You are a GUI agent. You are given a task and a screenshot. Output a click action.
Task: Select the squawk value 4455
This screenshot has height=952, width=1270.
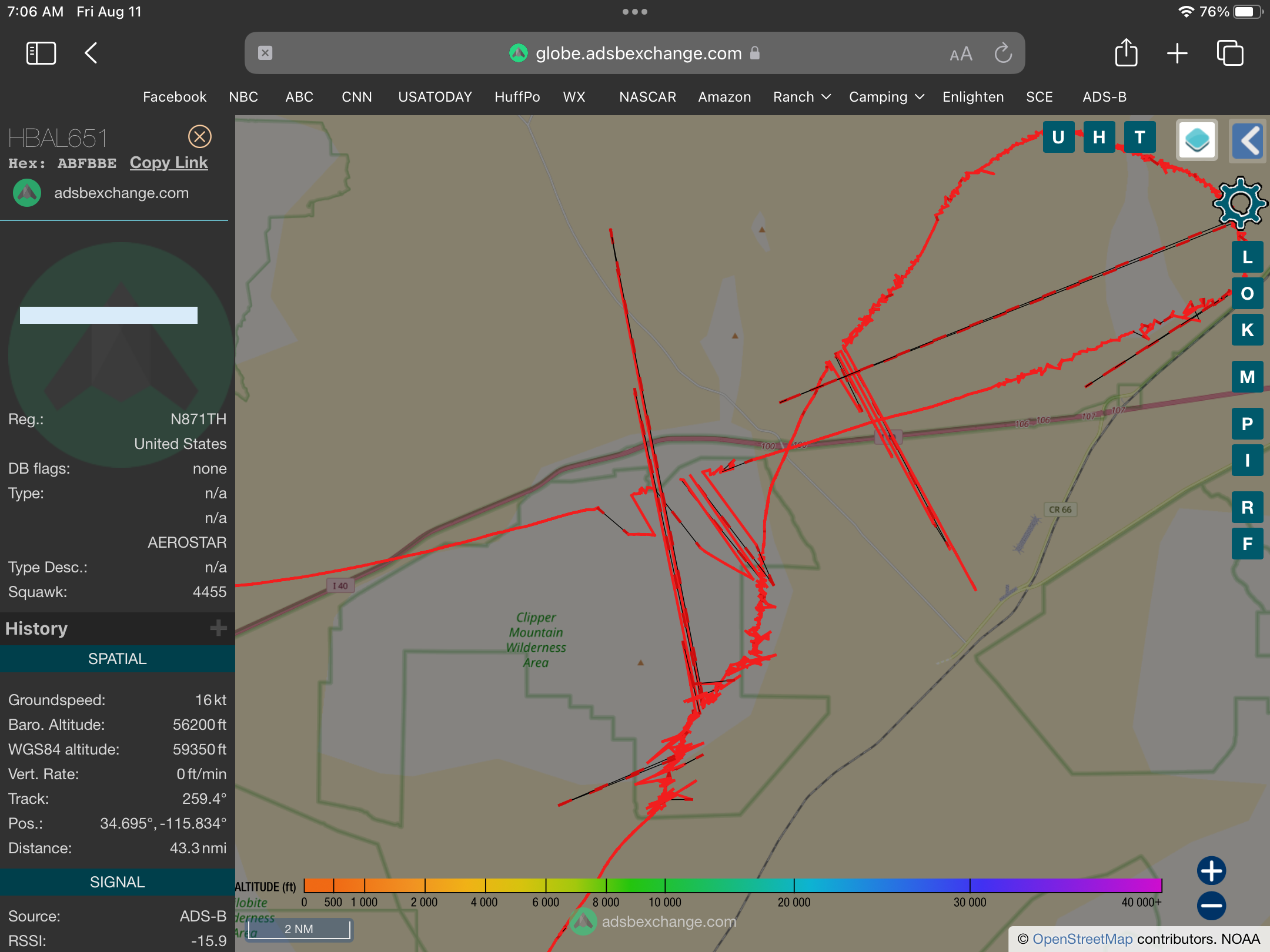pyautogui.click(x=209, y=592)
